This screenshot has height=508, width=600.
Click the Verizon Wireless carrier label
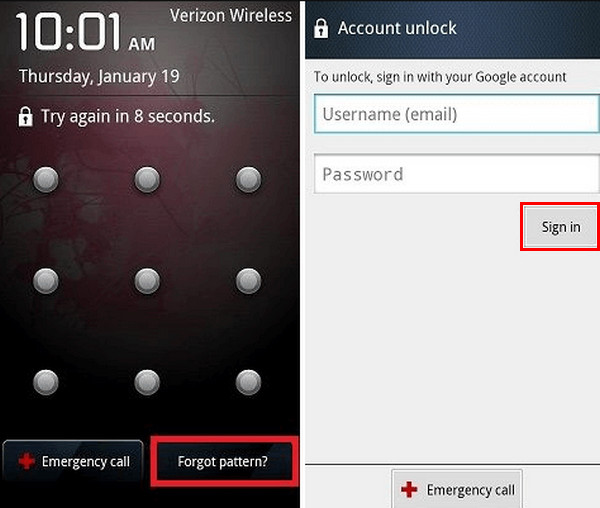[231, 16]
